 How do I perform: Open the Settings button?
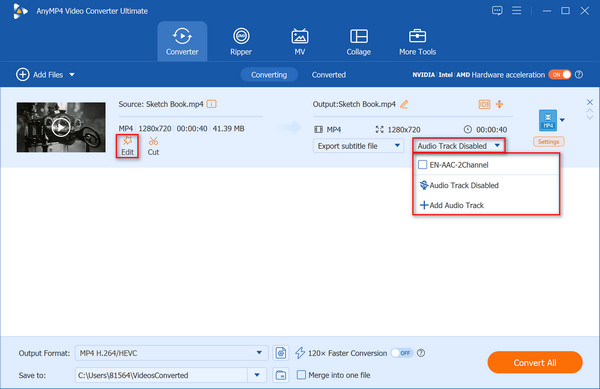[x=548, y=142]
